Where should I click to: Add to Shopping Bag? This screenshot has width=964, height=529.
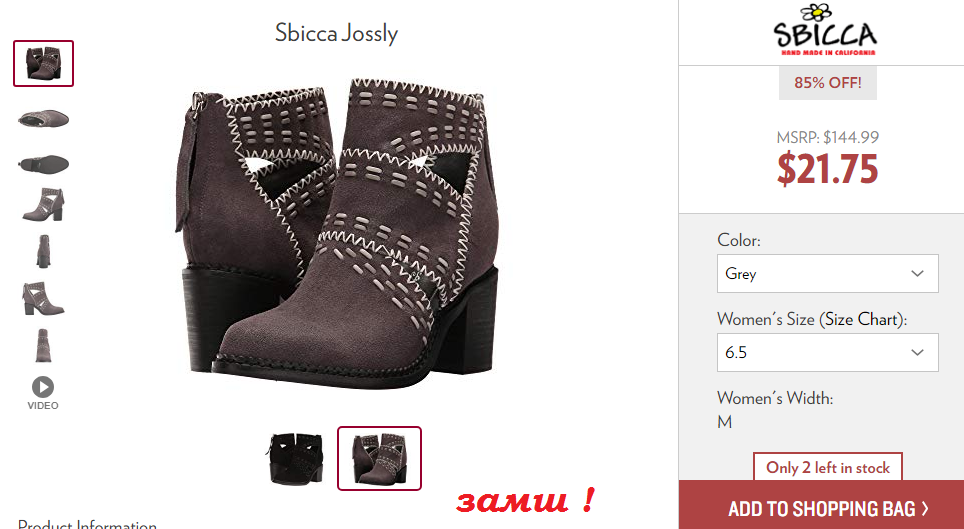[x=821, y=506]
